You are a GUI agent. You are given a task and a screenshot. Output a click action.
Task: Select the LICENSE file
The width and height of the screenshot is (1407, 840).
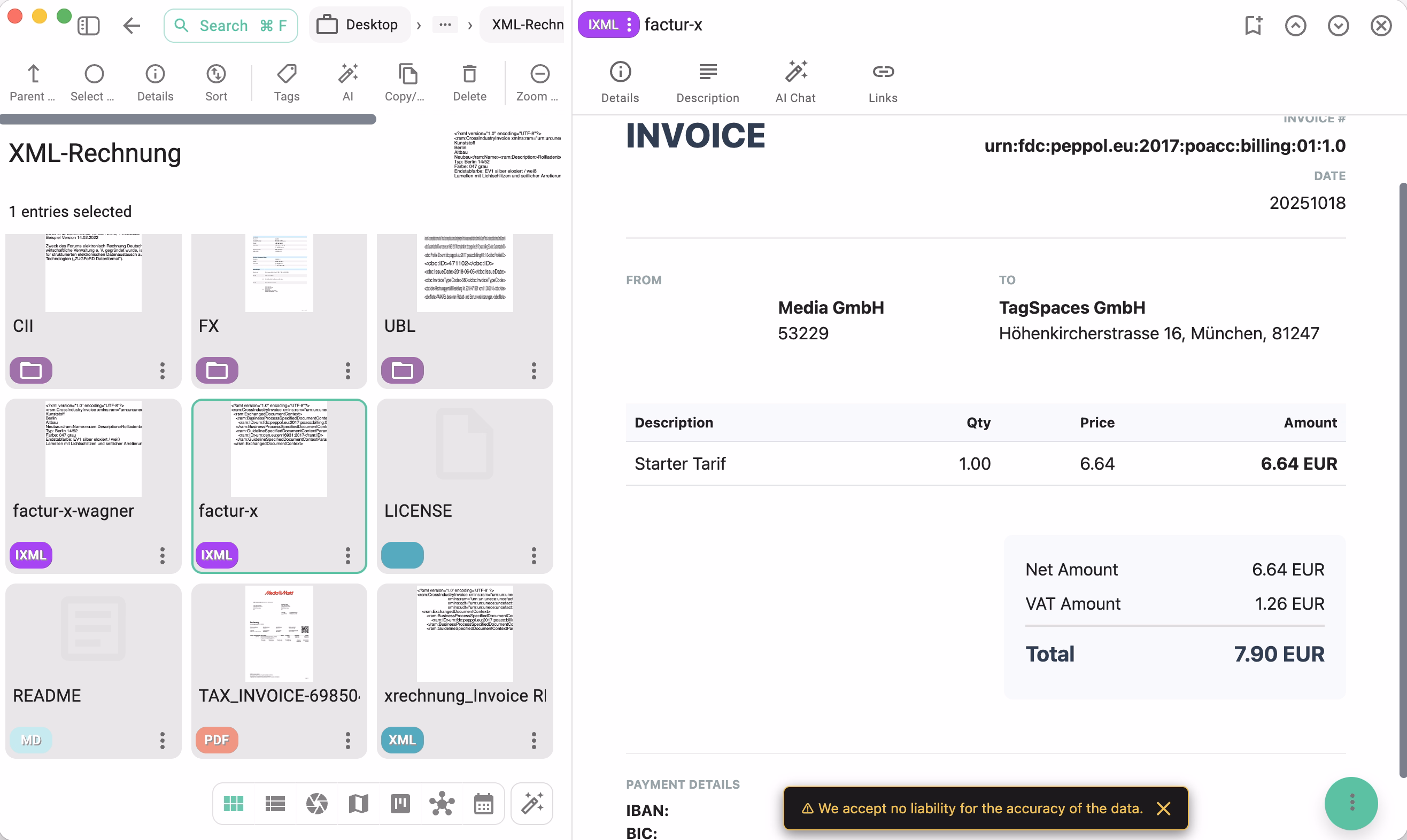(x=465, y=486)
